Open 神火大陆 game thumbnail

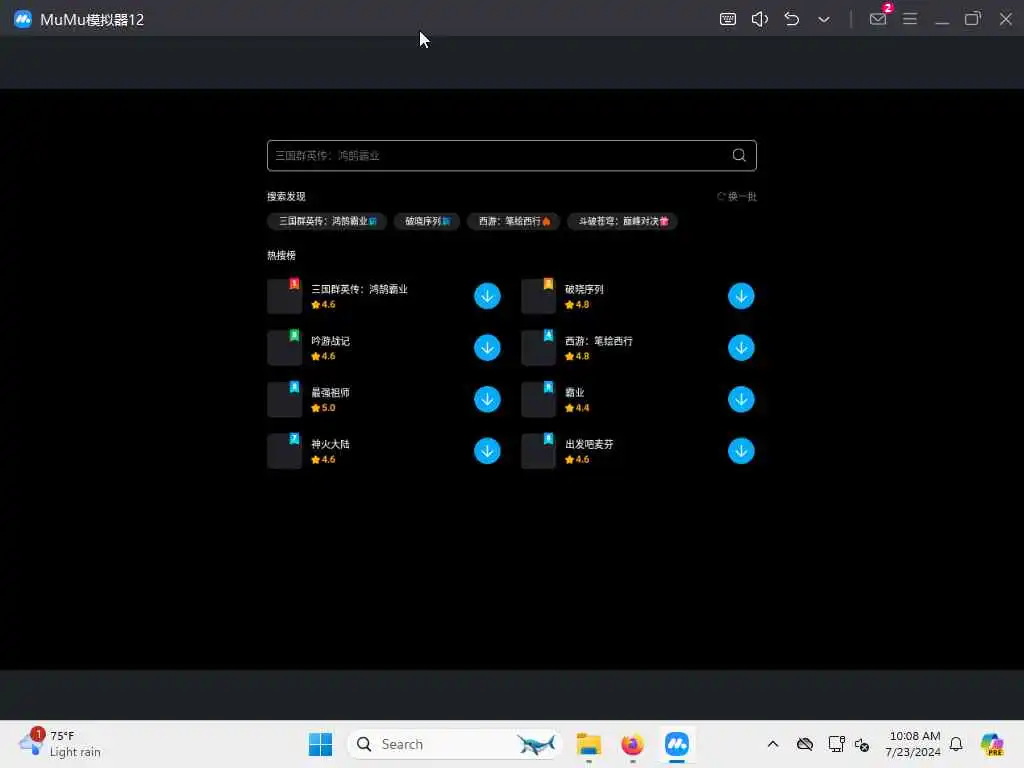[285, 451]
